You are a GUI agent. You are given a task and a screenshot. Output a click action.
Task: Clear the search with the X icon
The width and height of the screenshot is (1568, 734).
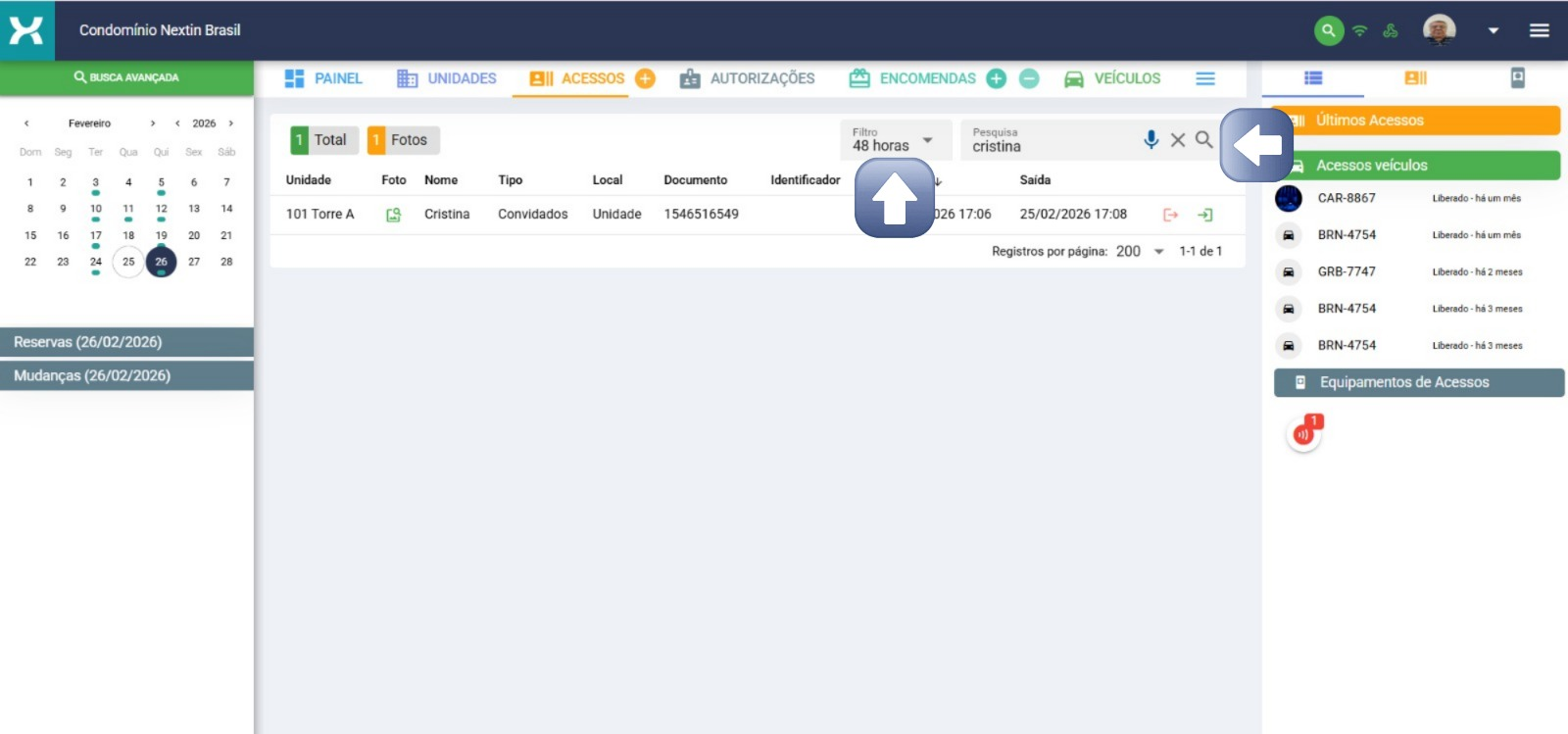click(1178, 140)
